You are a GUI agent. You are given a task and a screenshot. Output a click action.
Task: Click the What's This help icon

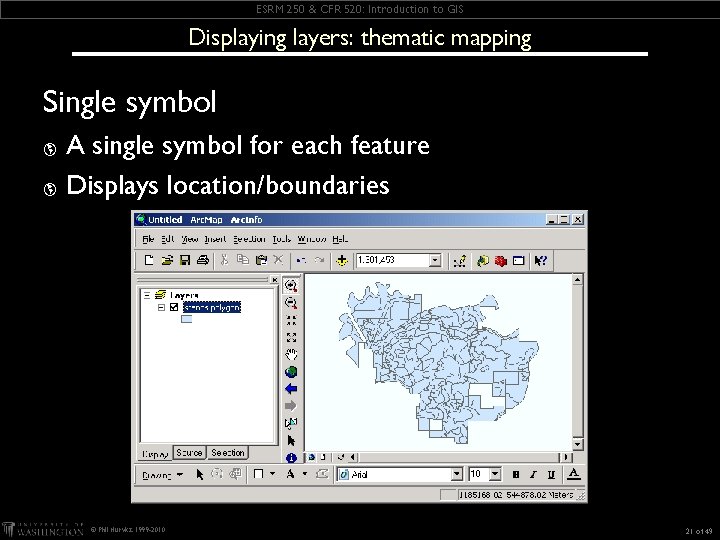(x=540, y=261)
